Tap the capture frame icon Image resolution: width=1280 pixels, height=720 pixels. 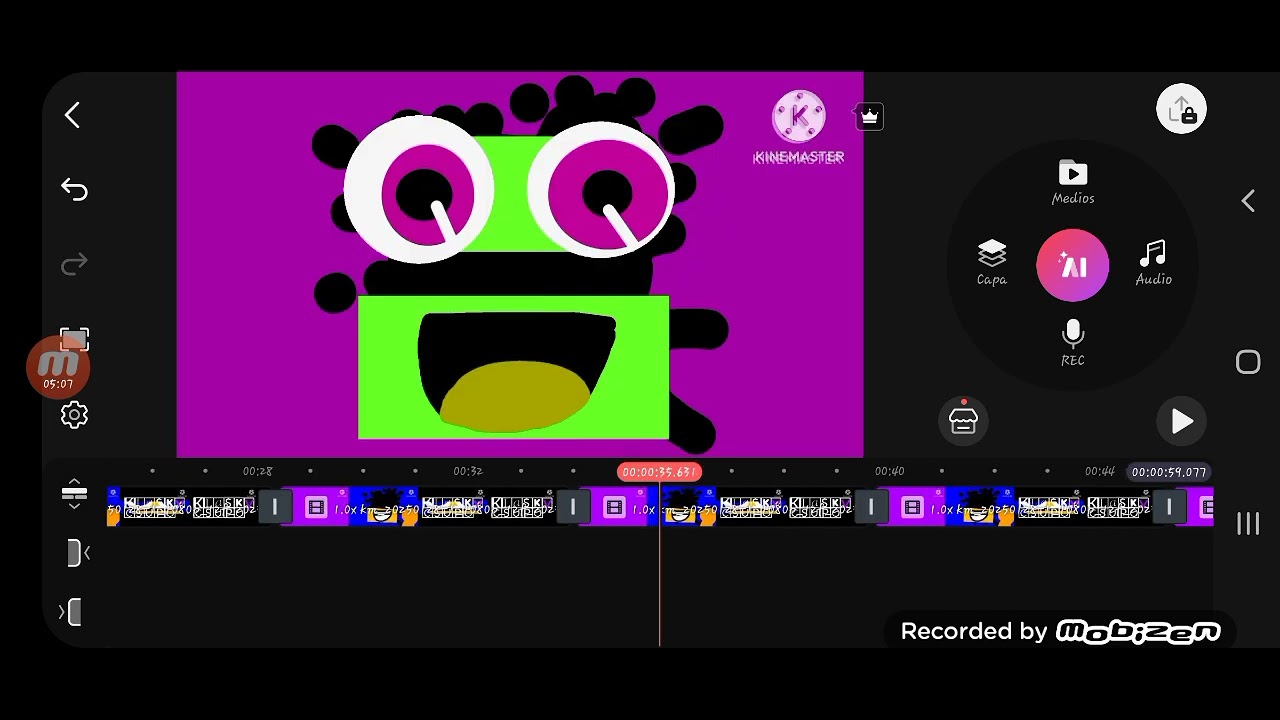point(75,340)
